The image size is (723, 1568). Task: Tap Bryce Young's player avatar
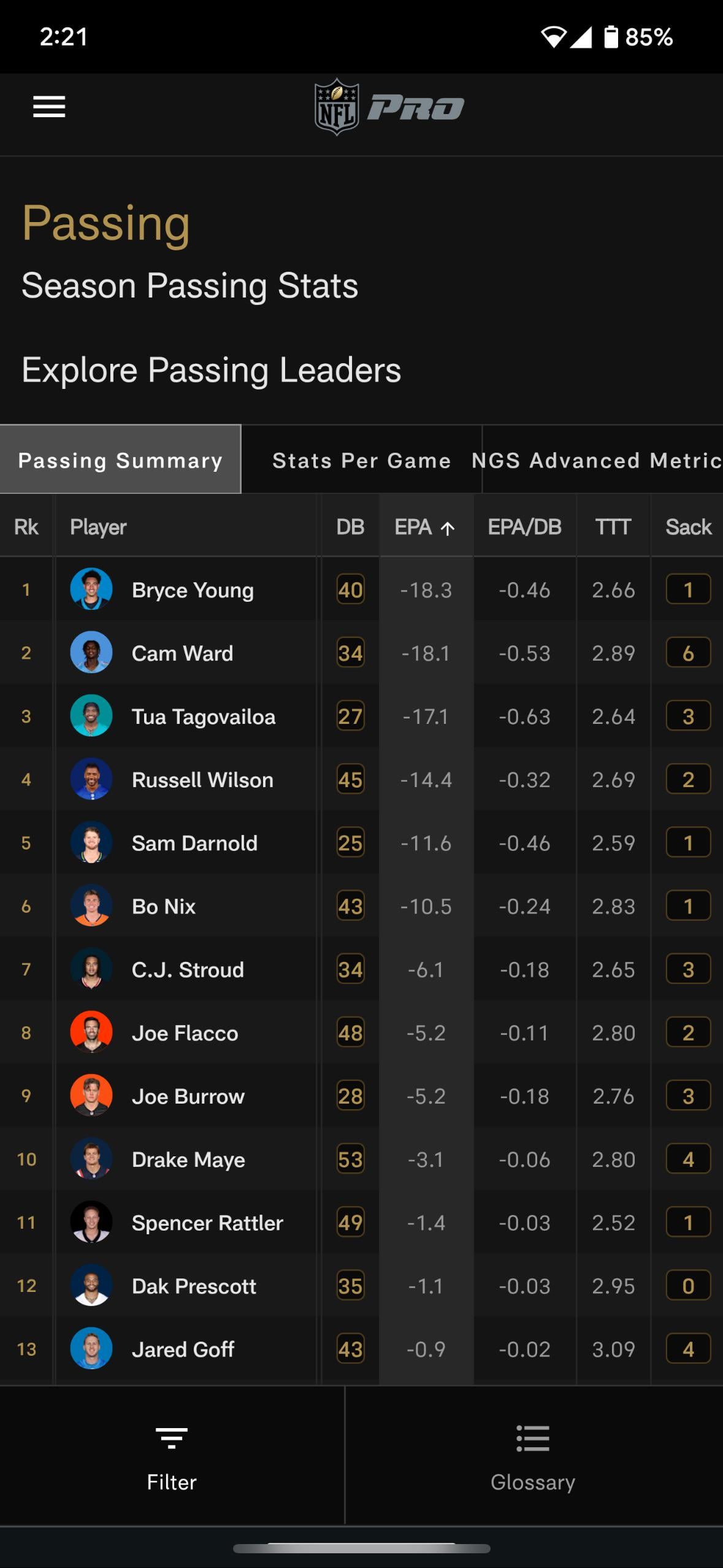[91, 590]
